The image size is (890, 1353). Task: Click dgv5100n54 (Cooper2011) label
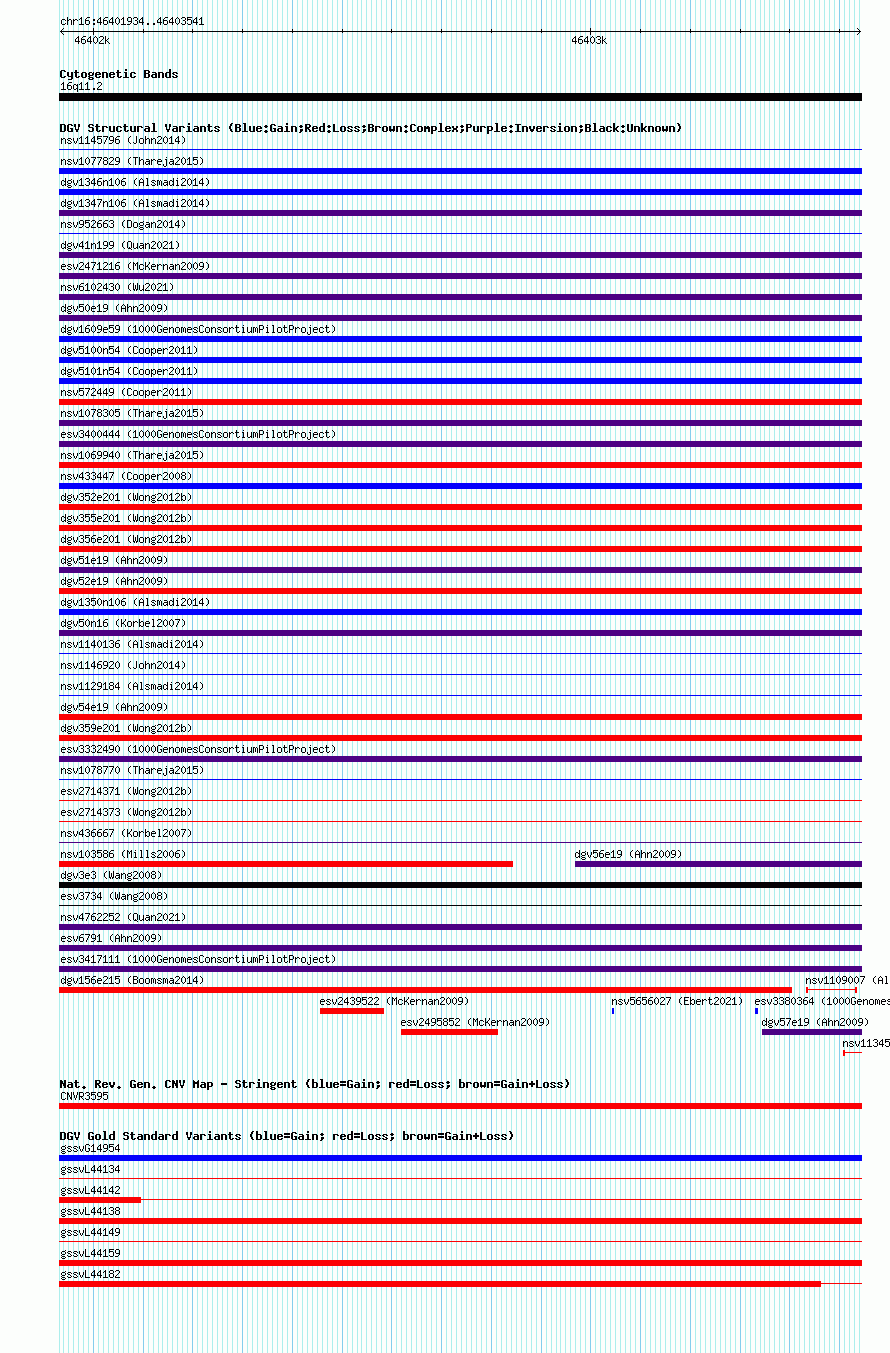coord(129,350)
